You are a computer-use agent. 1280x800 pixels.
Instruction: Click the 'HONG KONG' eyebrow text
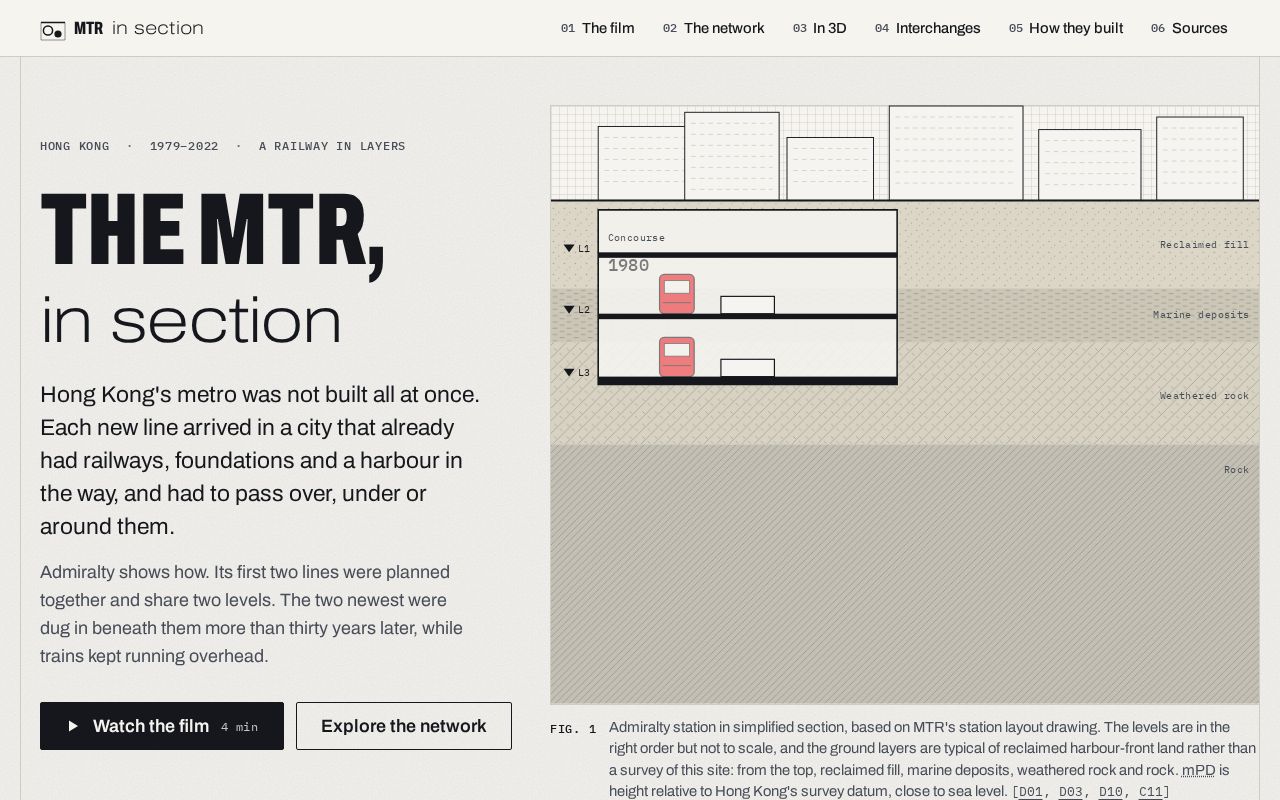tap(75, 146)
